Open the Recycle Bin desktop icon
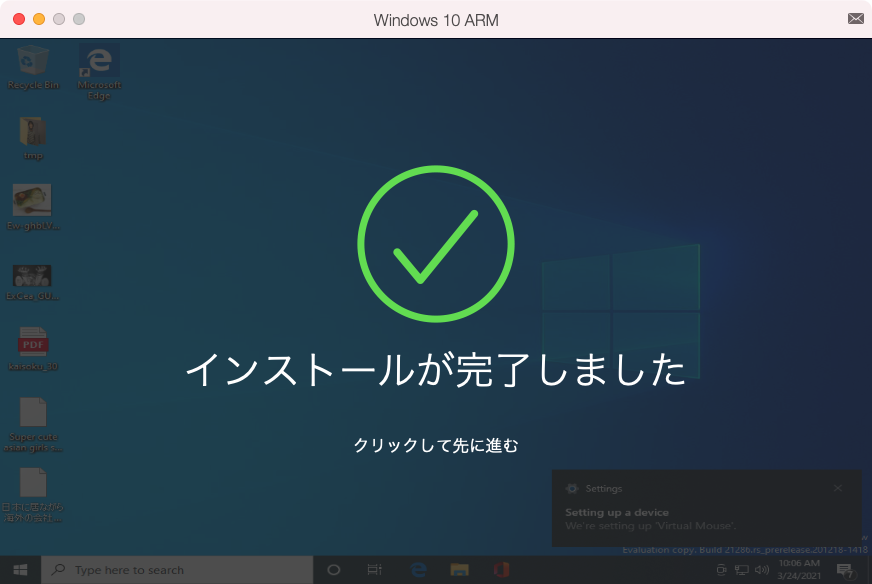Image resolution: width=872 pixels, height=584 pixels. tap(33, 67)
